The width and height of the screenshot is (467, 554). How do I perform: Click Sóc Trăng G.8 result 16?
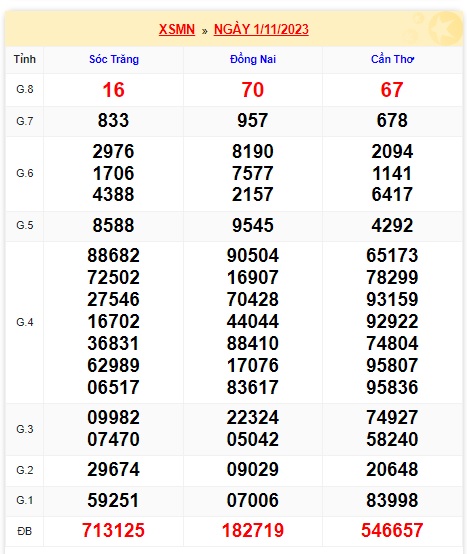coord(113,90)
